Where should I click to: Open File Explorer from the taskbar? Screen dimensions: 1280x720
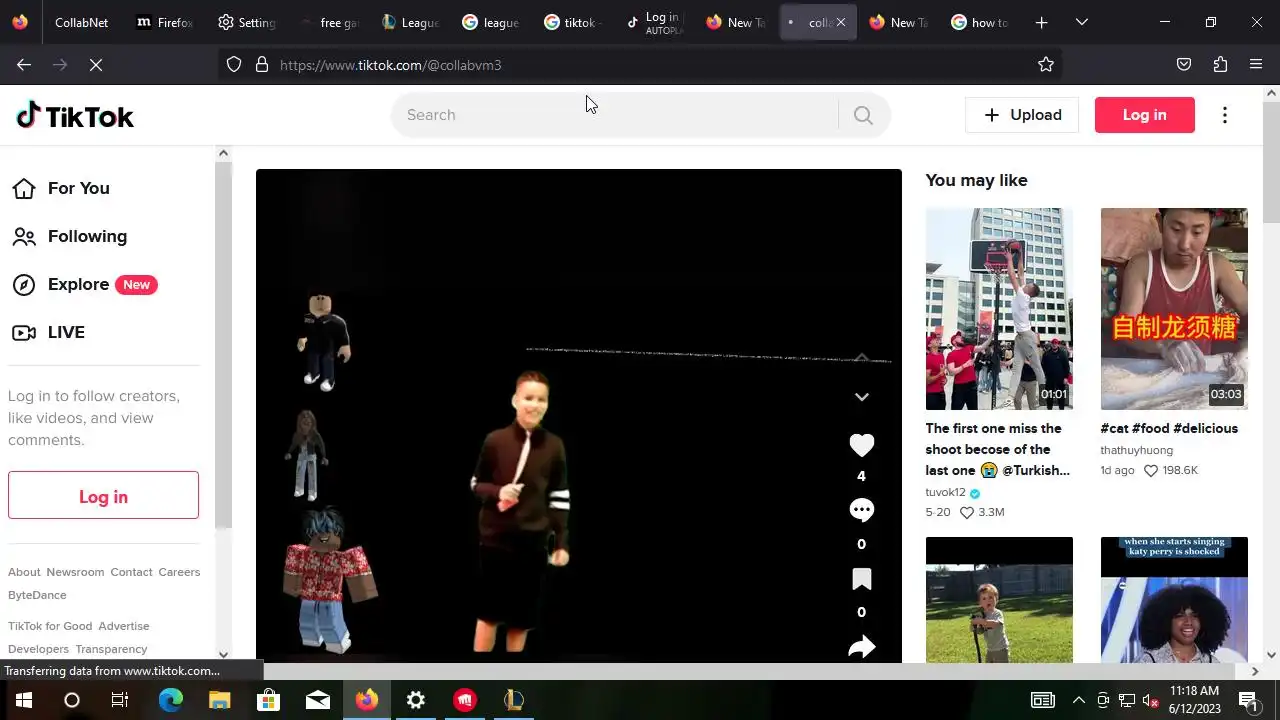click(x=219, y=700)
